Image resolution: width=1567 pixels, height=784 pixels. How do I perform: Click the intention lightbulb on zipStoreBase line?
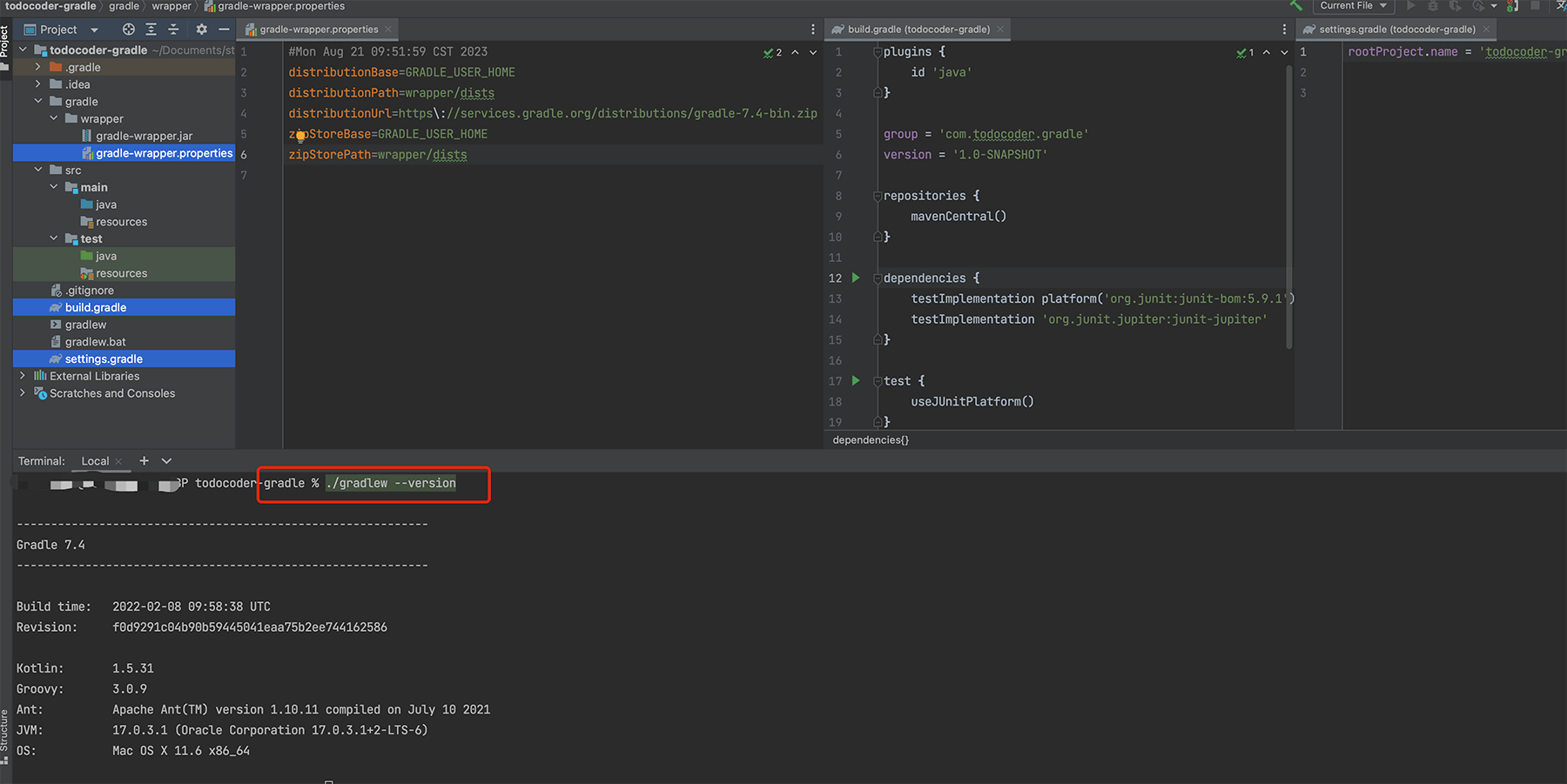299,135
